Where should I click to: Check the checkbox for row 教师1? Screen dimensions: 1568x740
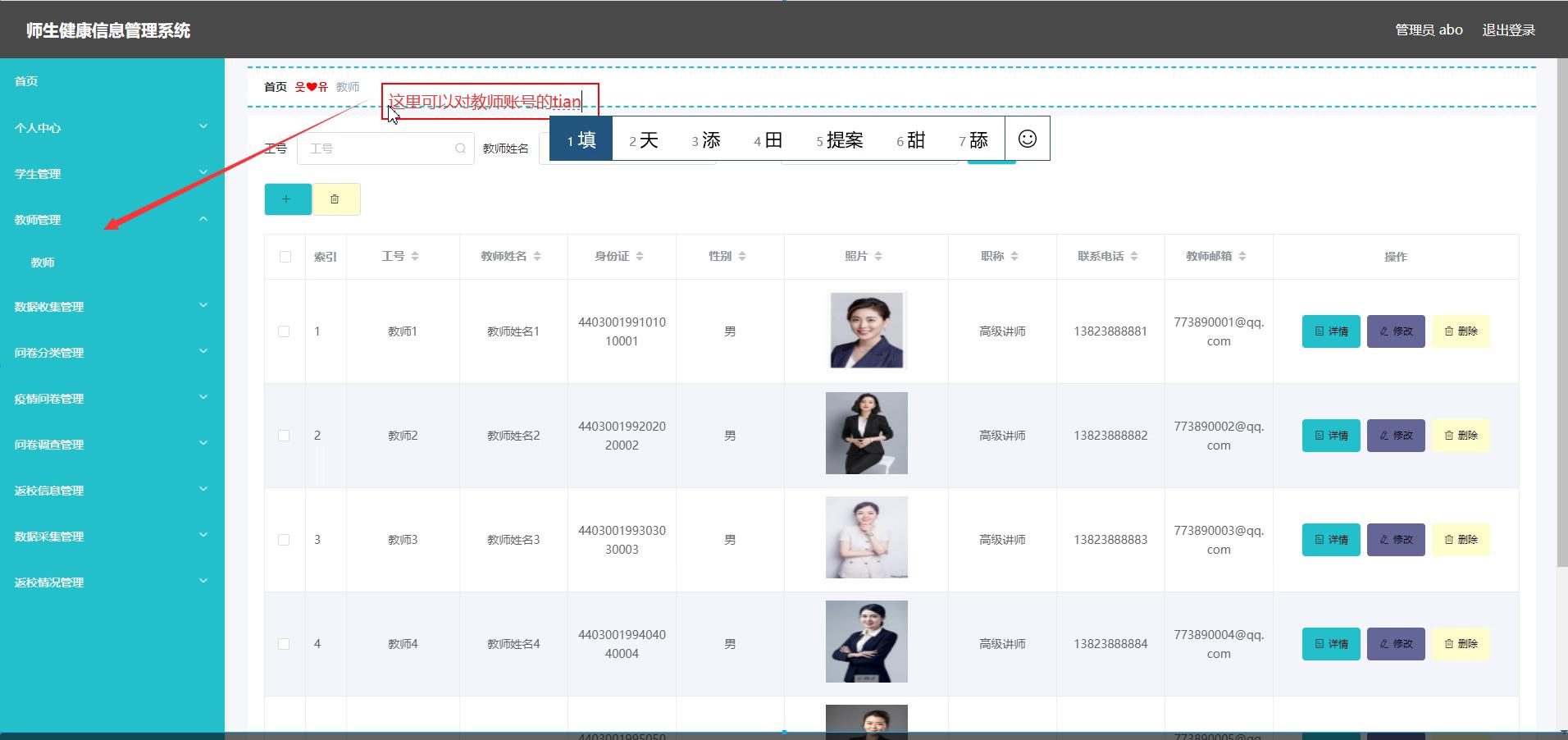(284, 331)
